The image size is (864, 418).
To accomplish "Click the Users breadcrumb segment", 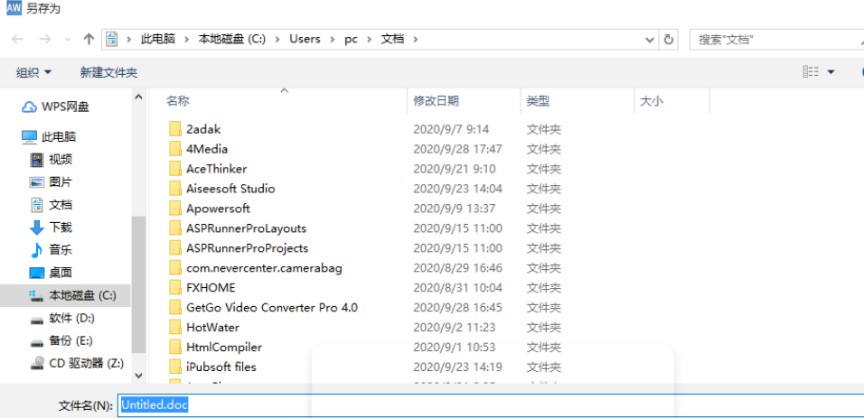I will point(305,39).
